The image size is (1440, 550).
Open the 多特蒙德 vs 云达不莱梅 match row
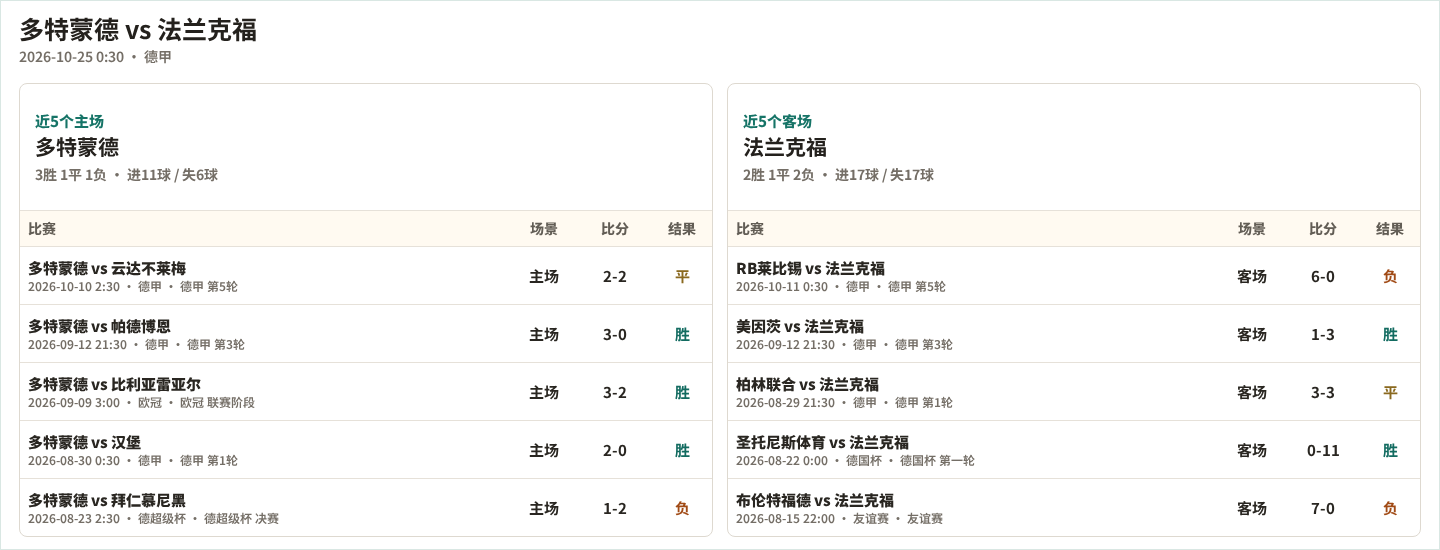point(366,276)
